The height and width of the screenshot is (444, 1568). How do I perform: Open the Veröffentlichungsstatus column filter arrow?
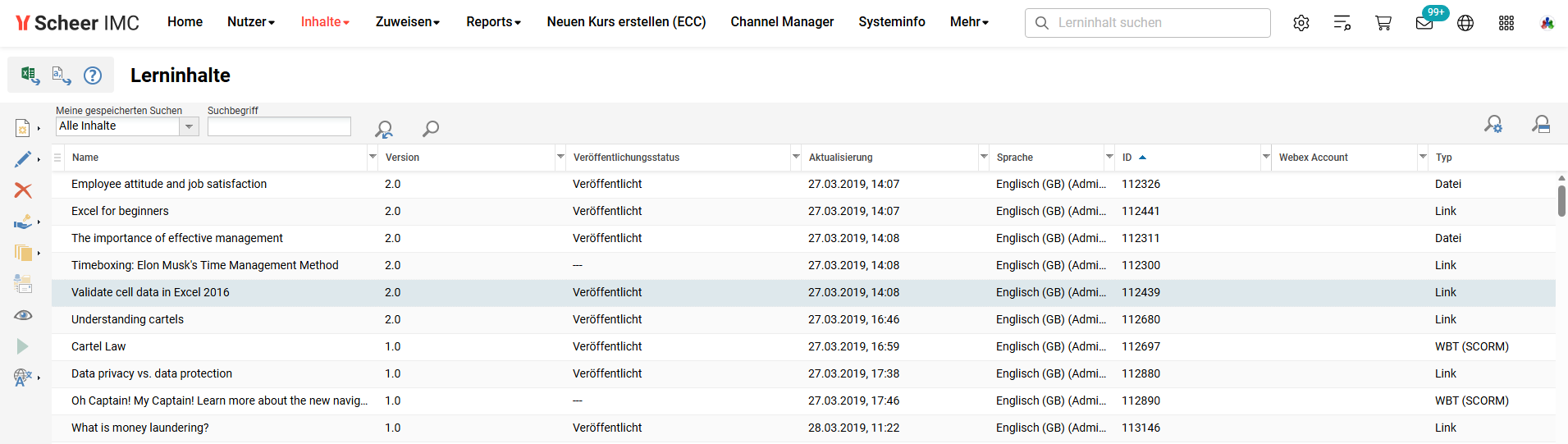point(796,157)
